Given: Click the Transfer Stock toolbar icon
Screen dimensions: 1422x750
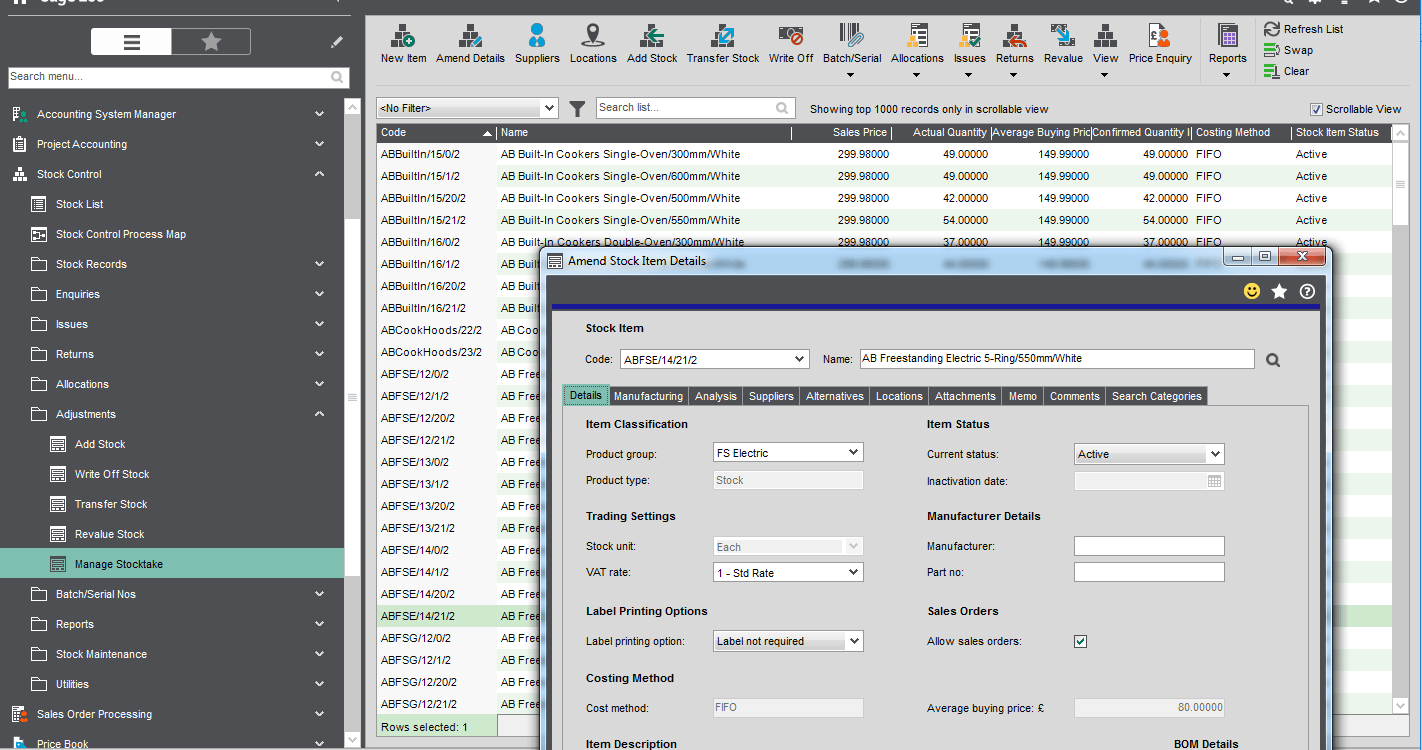Looking at the screenshot, I should point(723,44).
